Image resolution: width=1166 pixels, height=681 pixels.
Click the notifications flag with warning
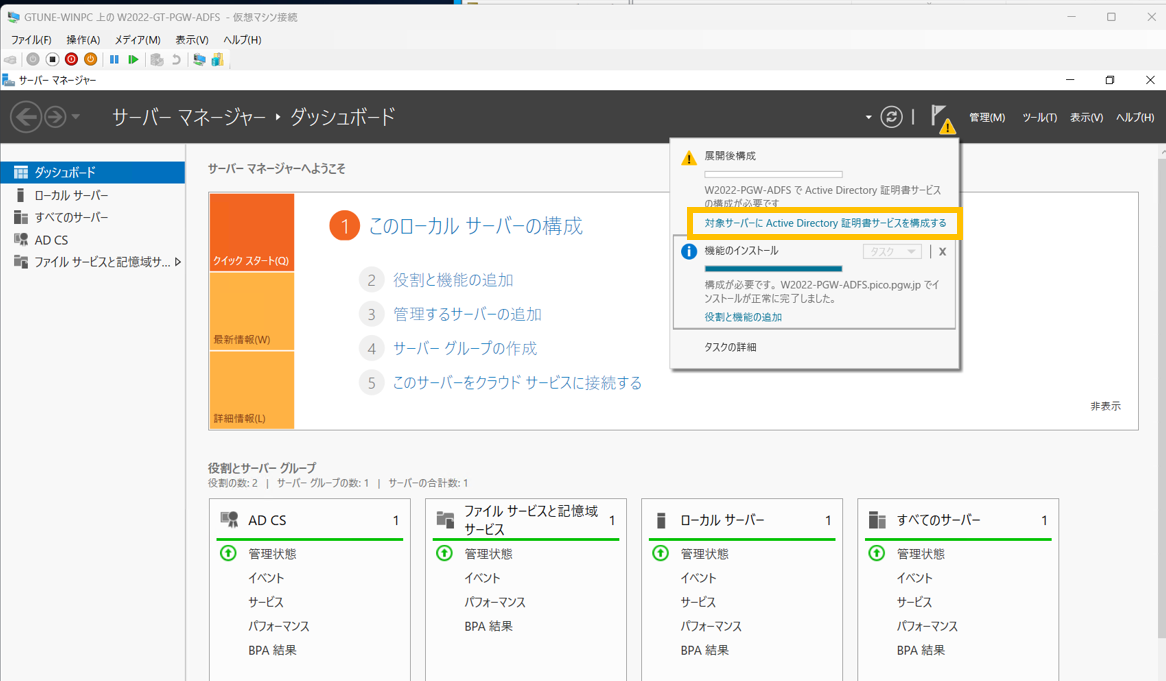click(x=942, y=118)
